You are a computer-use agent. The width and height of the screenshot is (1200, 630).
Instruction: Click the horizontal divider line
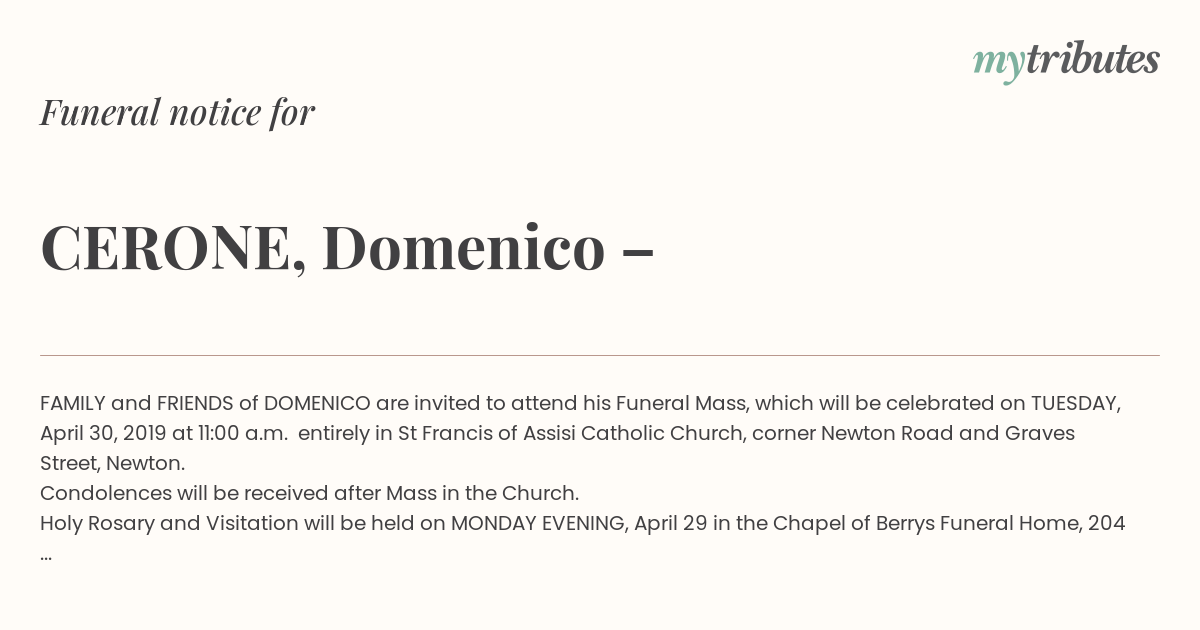[x=600, y=355]
